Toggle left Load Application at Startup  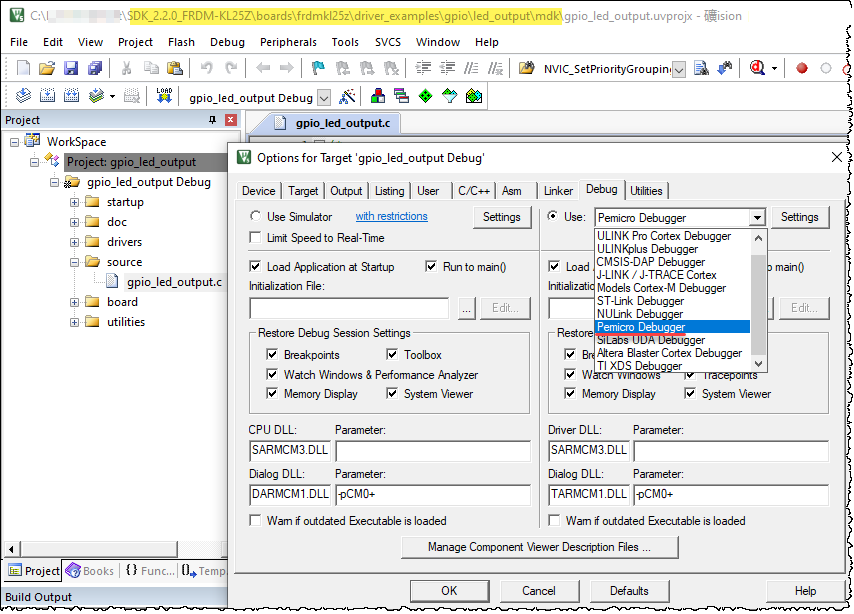255,266
